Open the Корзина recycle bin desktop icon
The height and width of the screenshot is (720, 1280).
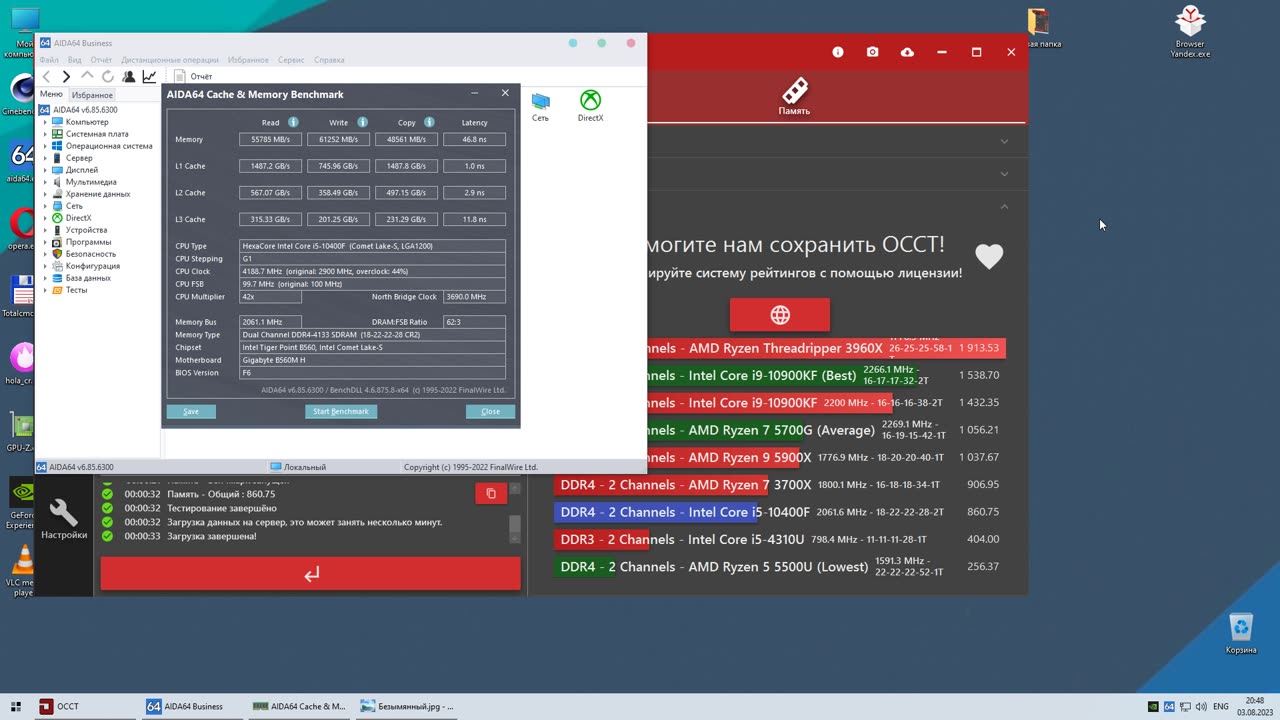click(x=1241, y=634)
